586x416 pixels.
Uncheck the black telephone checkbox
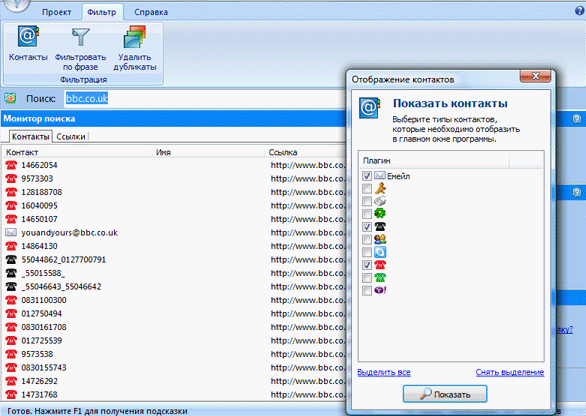click(x=367, y=227)
